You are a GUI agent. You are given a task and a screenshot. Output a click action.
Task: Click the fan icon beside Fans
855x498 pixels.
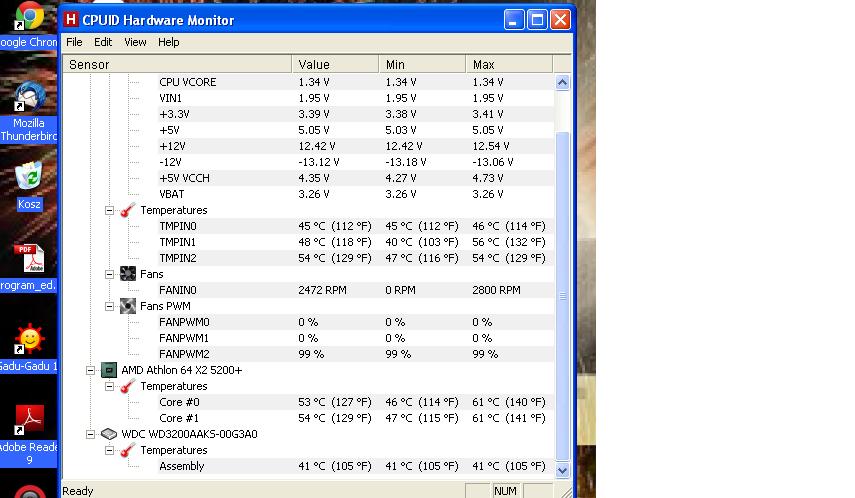tap(128, 274)
